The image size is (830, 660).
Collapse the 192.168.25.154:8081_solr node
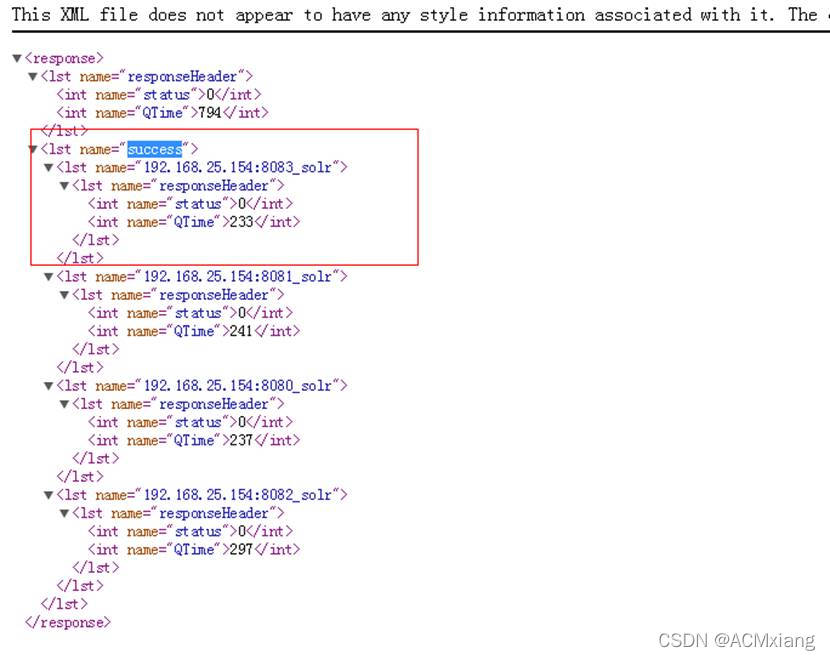49,277
